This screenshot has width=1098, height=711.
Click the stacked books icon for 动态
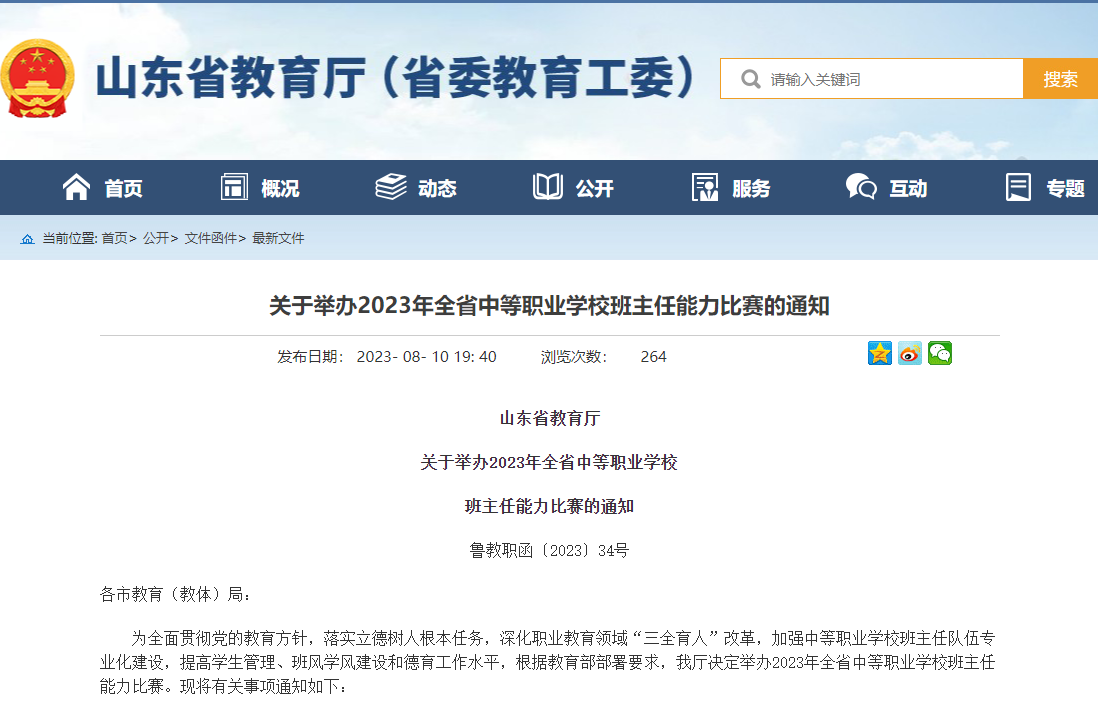pos(391,187)
